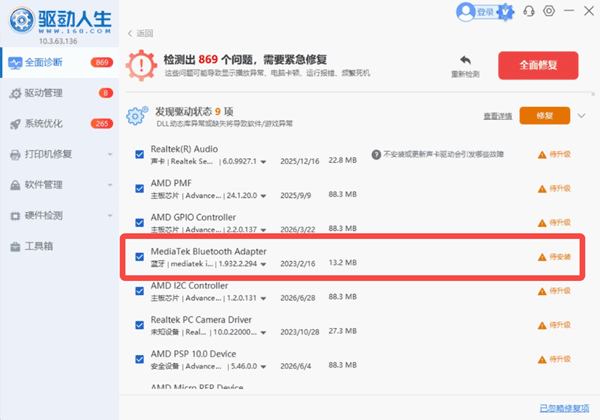Click 待升级 status for Realtek(R) Audio
This screenshot has height=420, width=600.
(560, 155)
